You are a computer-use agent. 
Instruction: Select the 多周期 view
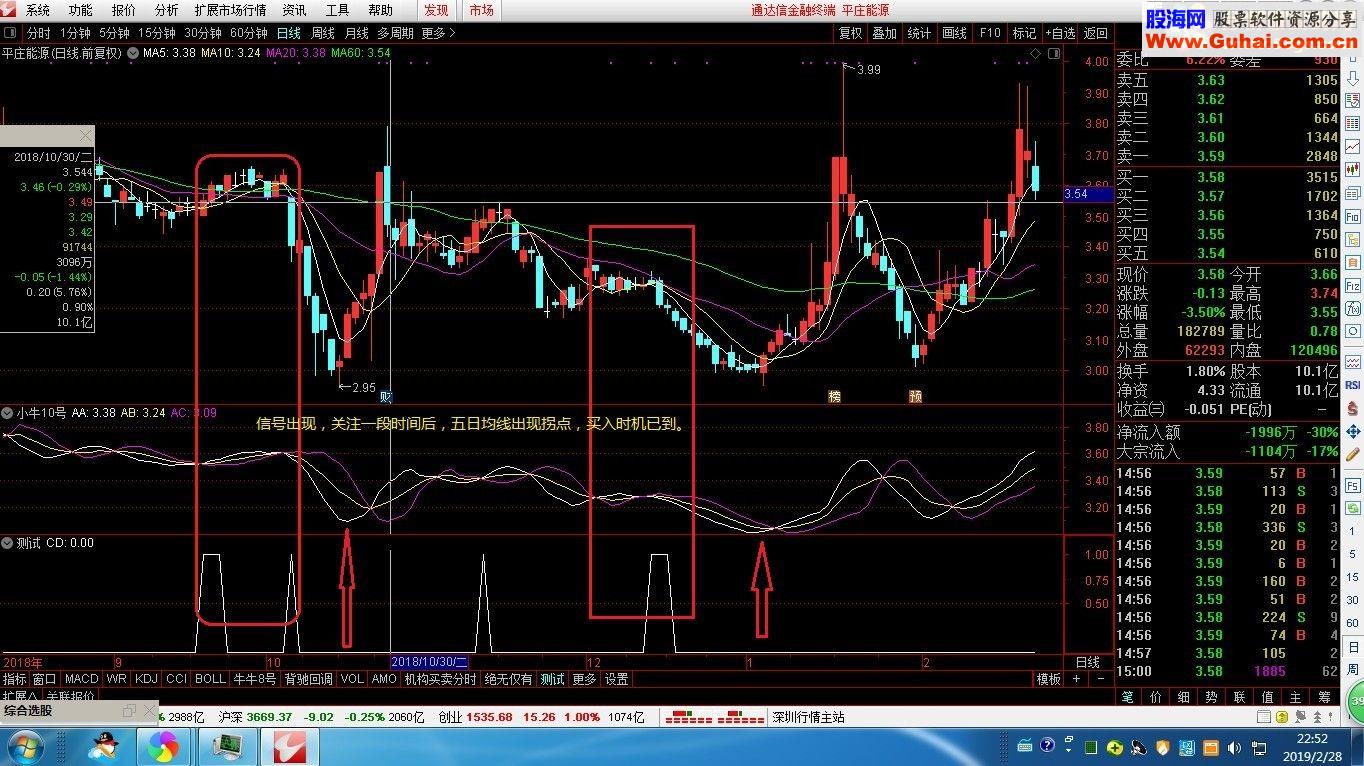pos(396,33)
